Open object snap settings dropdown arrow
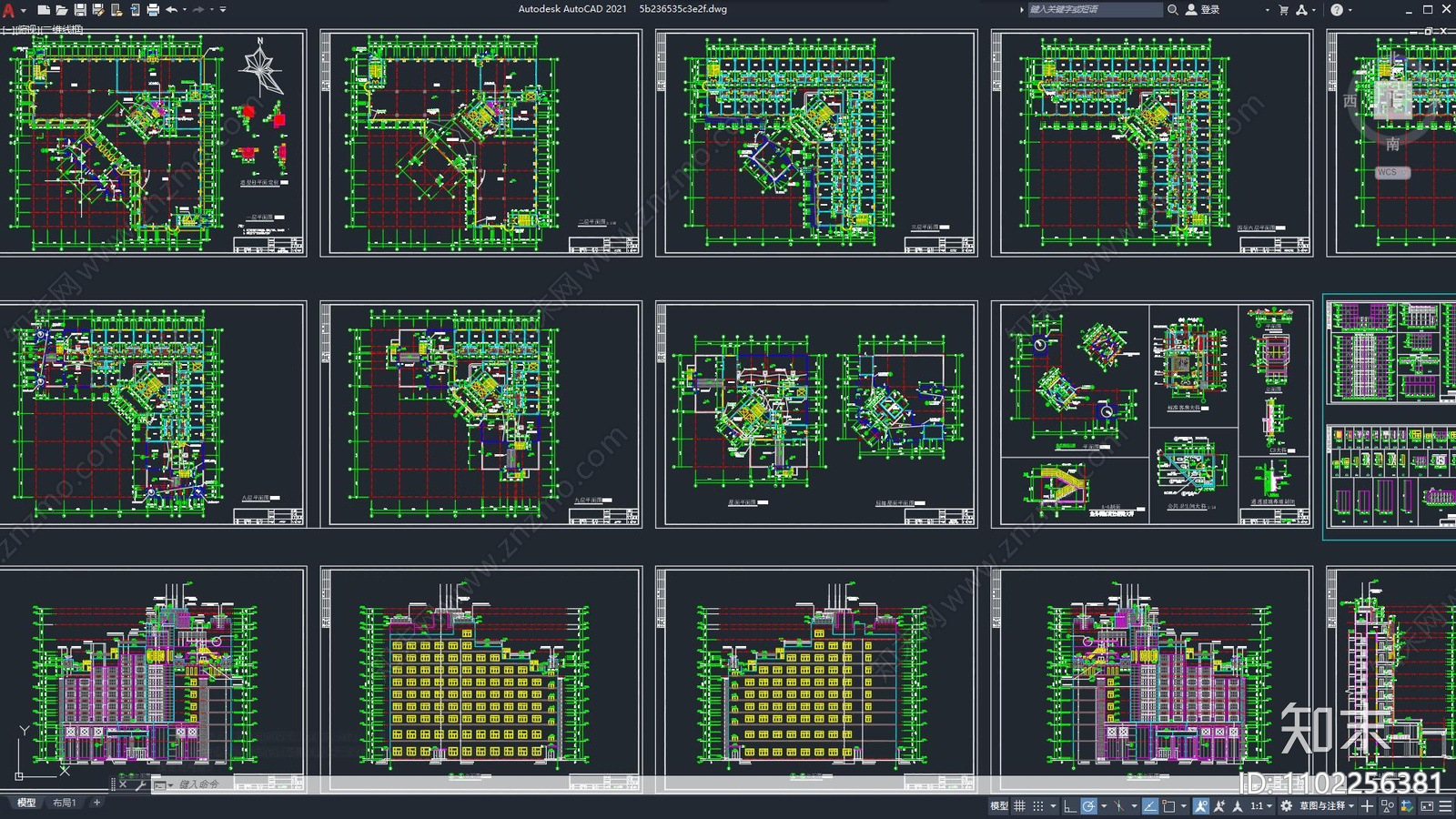 tap(1184, 806)
